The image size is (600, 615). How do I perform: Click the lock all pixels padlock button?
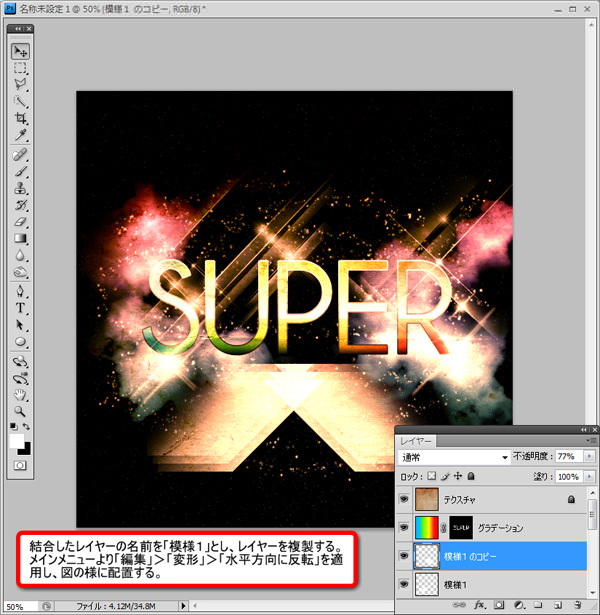tap(471, 477)
